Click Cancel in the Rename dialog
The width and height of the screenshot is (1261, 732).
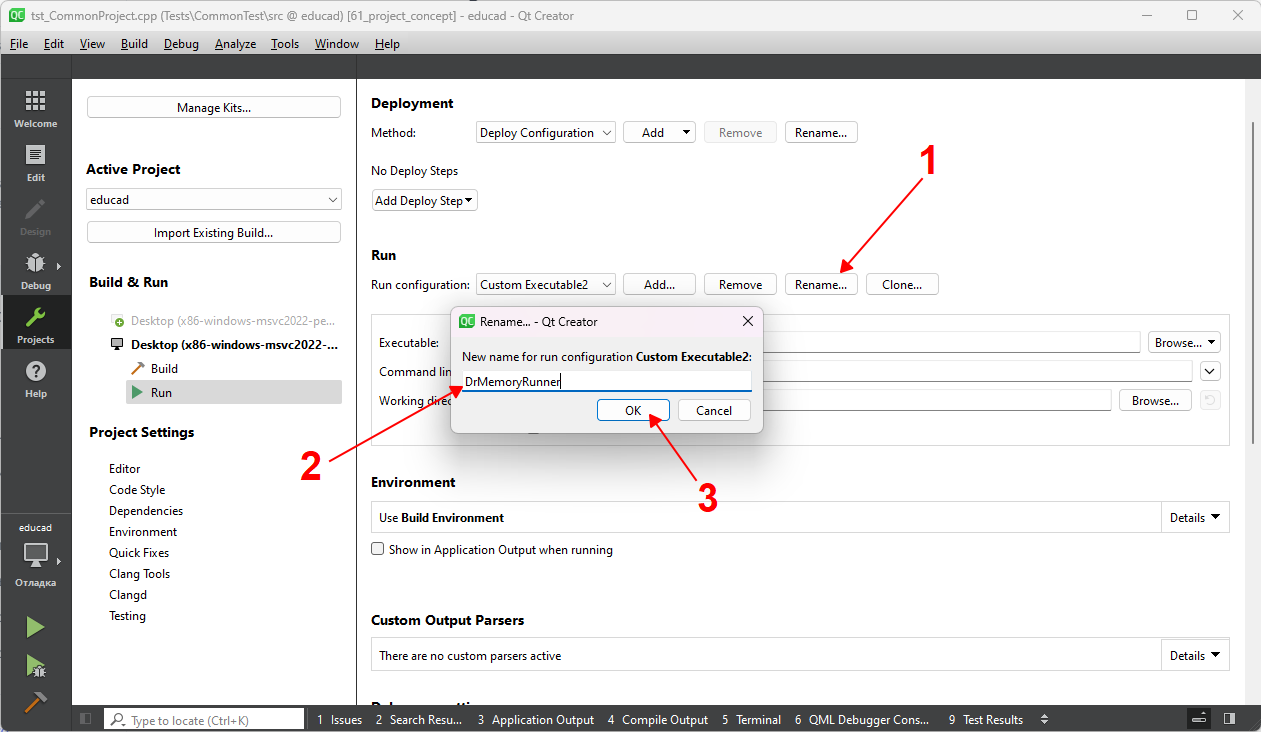click(x=714, y=410)
